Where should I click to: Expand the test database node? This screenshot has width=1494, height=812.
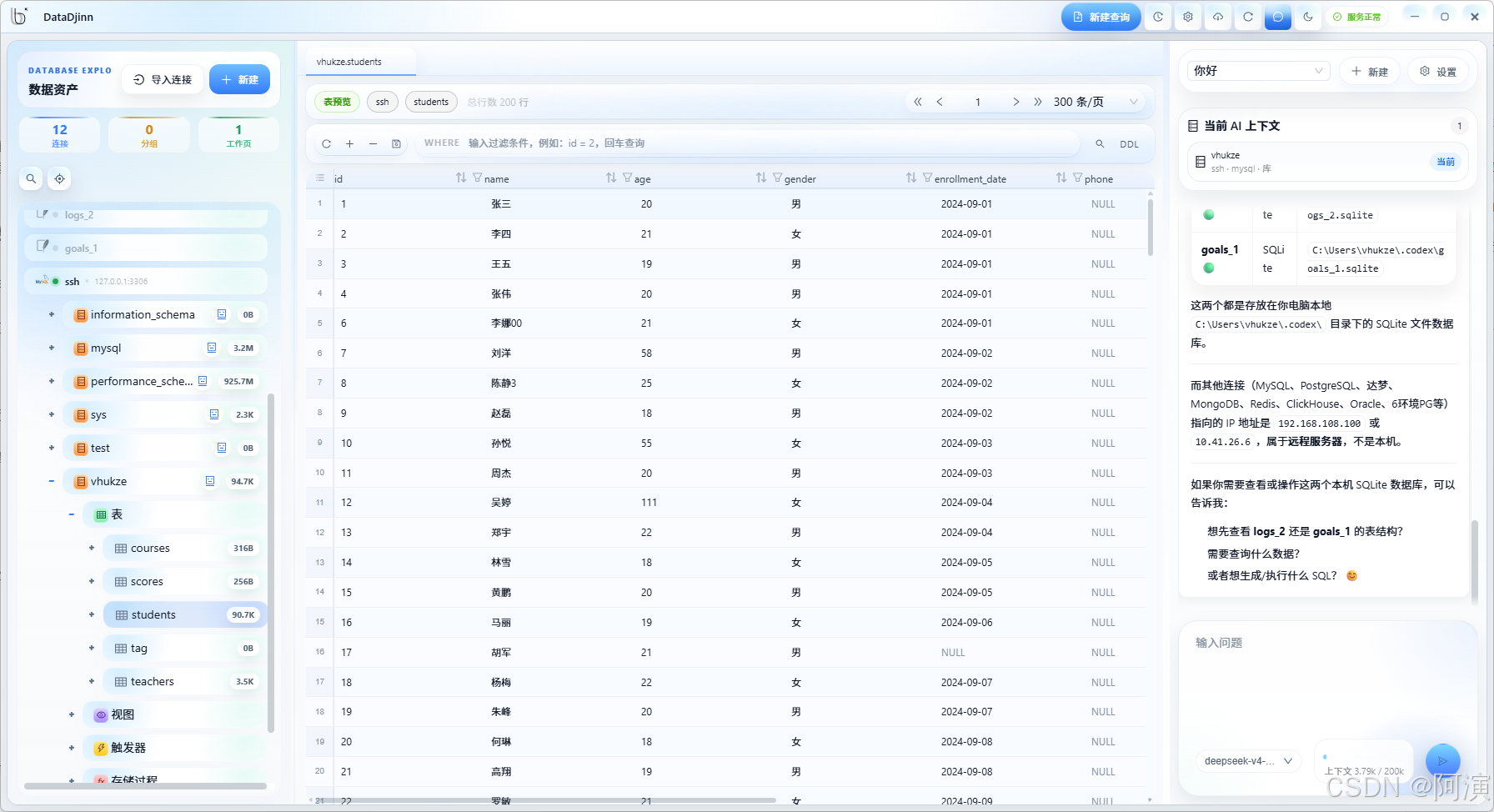(x=52, y=448)
